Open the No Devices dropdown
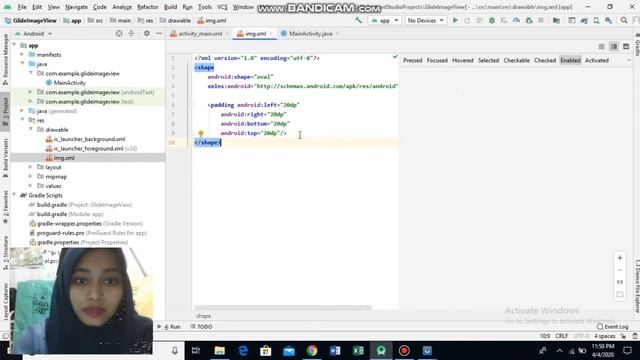 (x=425, y=20)
